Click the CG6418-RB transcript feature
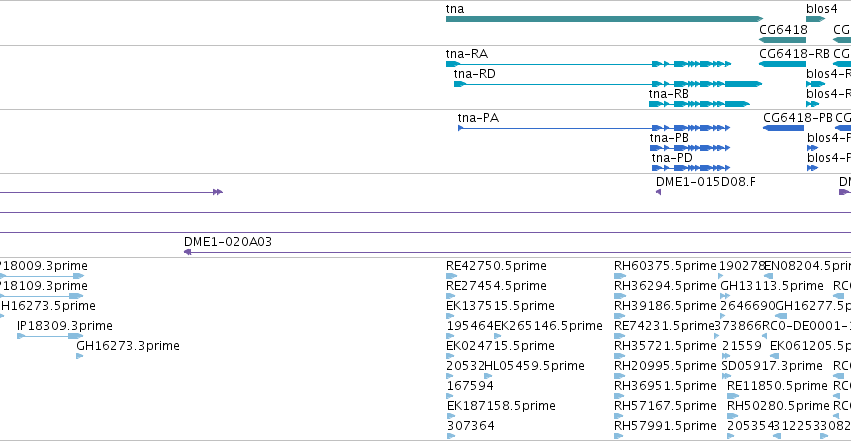This screenshot has width=851, height=441. click(782, 64)
